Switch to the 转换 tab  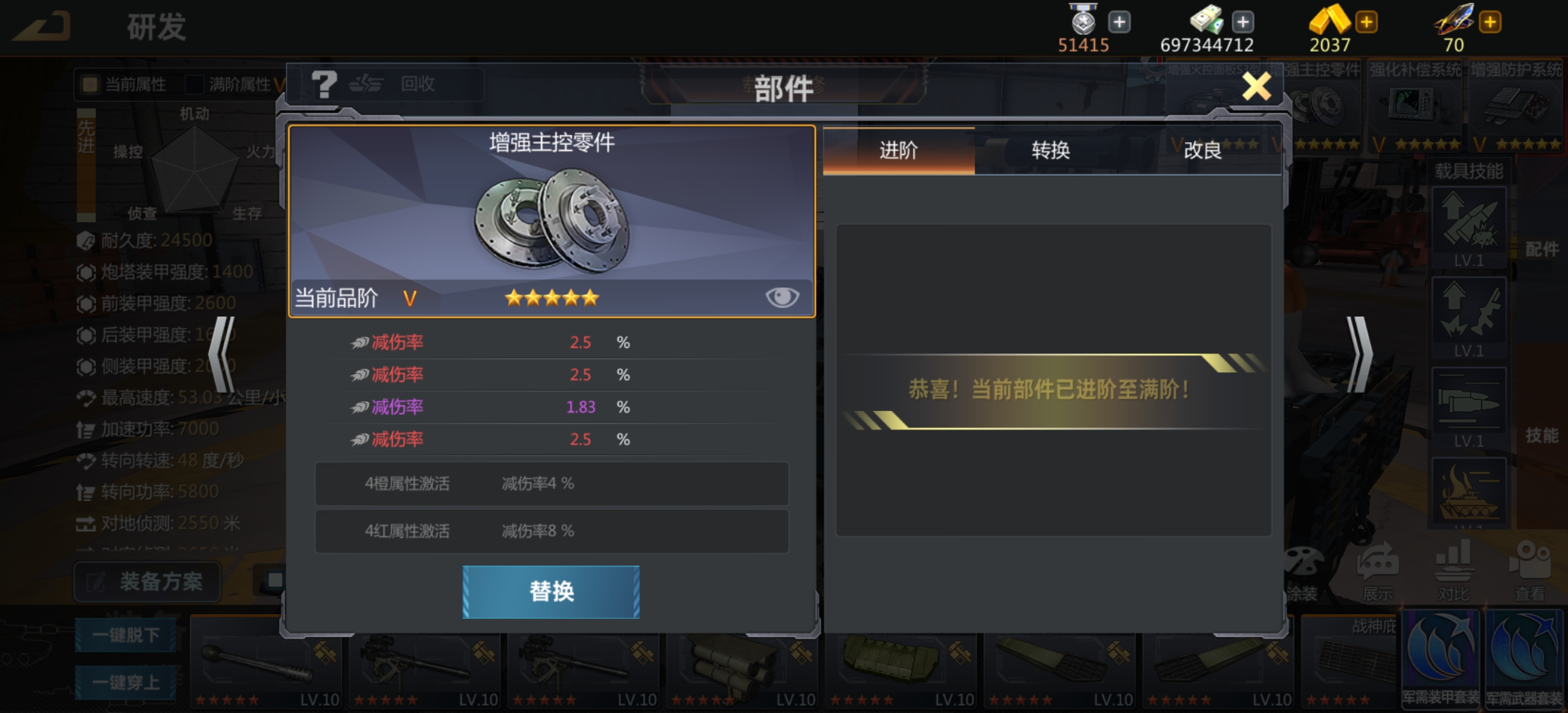(1050, 150)
